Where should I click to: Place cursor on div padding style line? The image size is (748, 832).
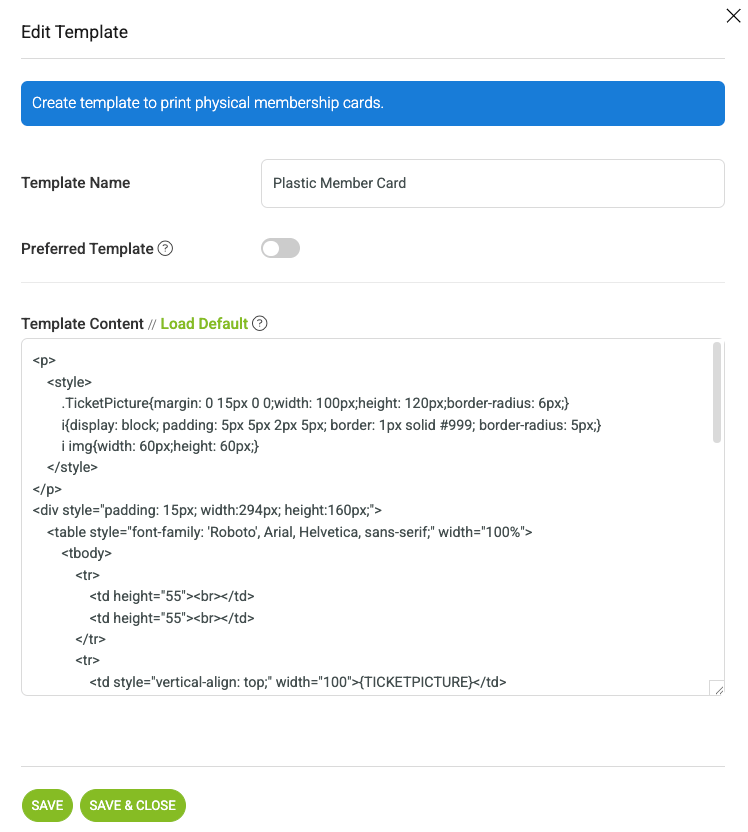[x=207, y=510]
